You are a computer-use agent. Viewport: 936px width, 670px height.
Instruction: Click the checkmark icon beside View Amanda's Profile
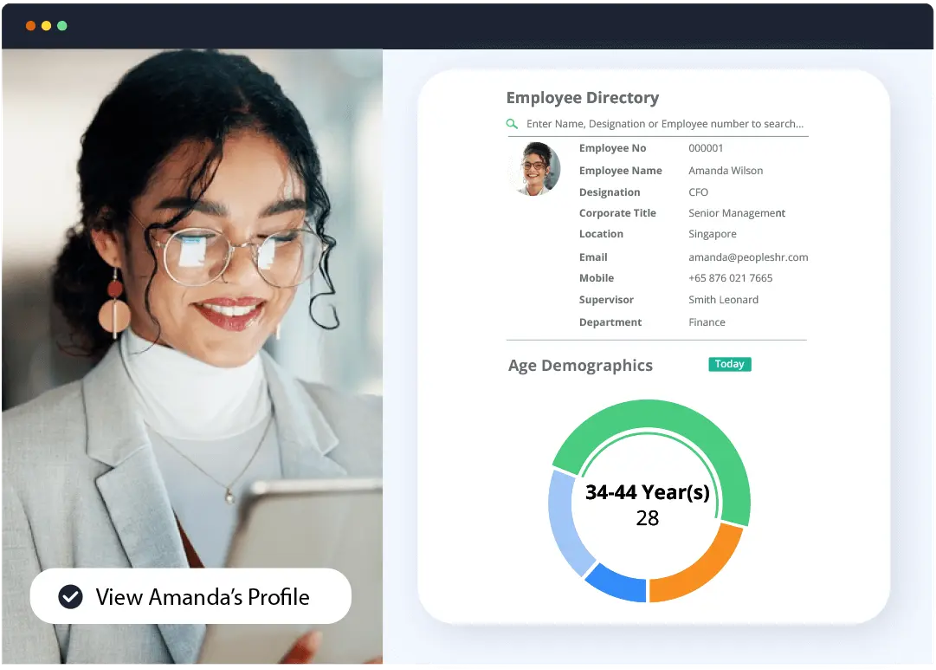pyautogui.click(x=70, y=597)
